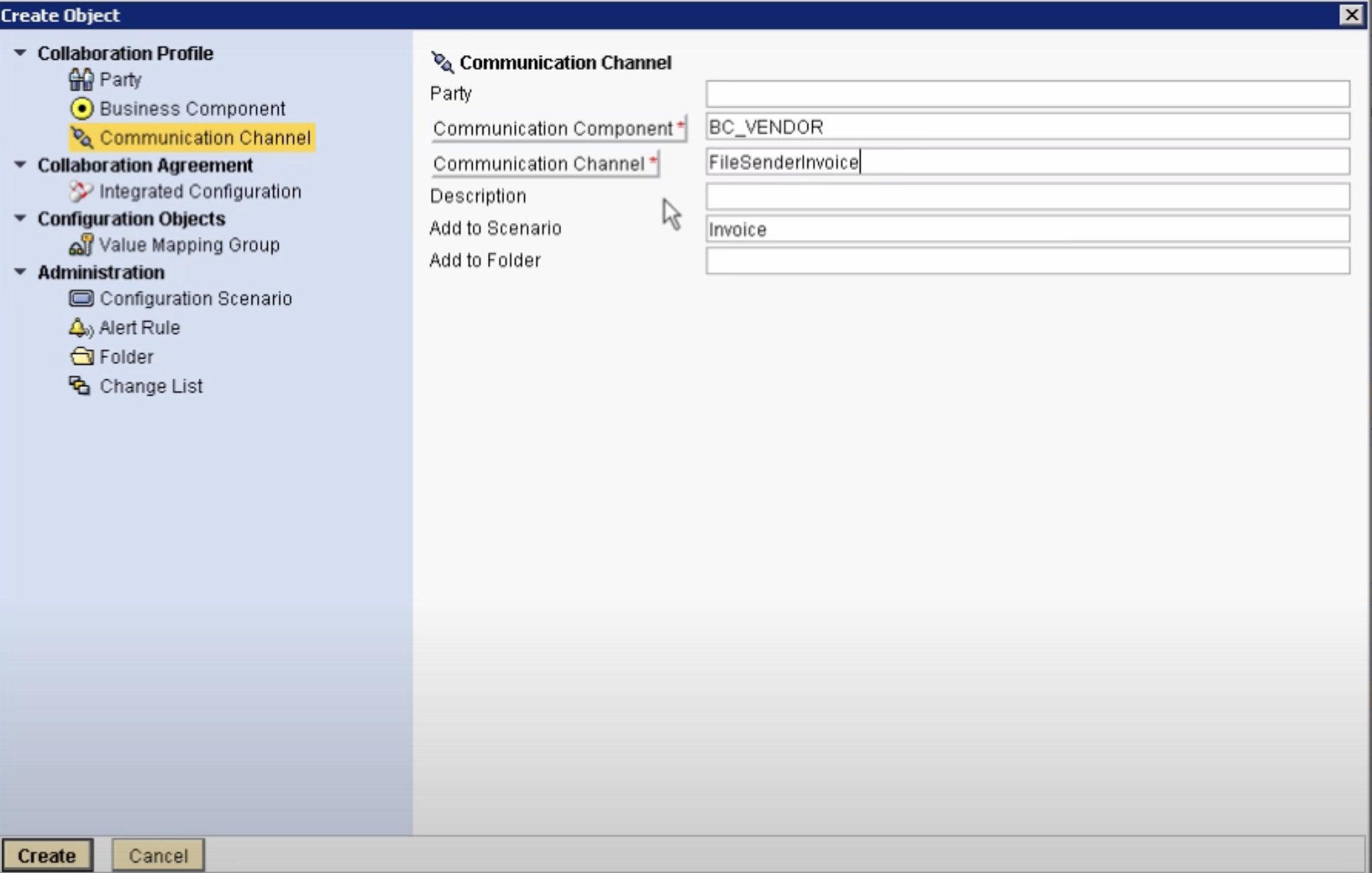Click the Business Component yellow circle icon
Screen dimensions: 1372x873
[81, 108]
